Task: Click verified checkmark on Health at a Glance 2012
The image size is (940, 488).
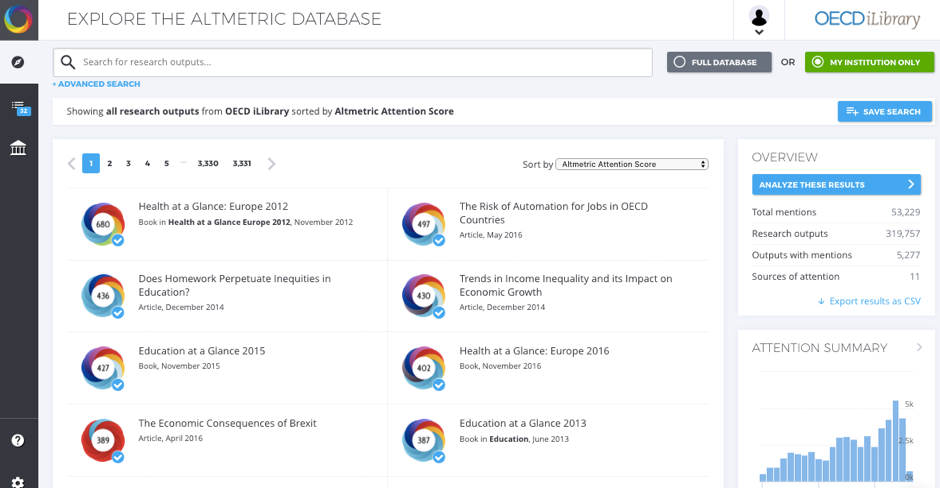Action: pyautogui.click(x=118, y=240)
